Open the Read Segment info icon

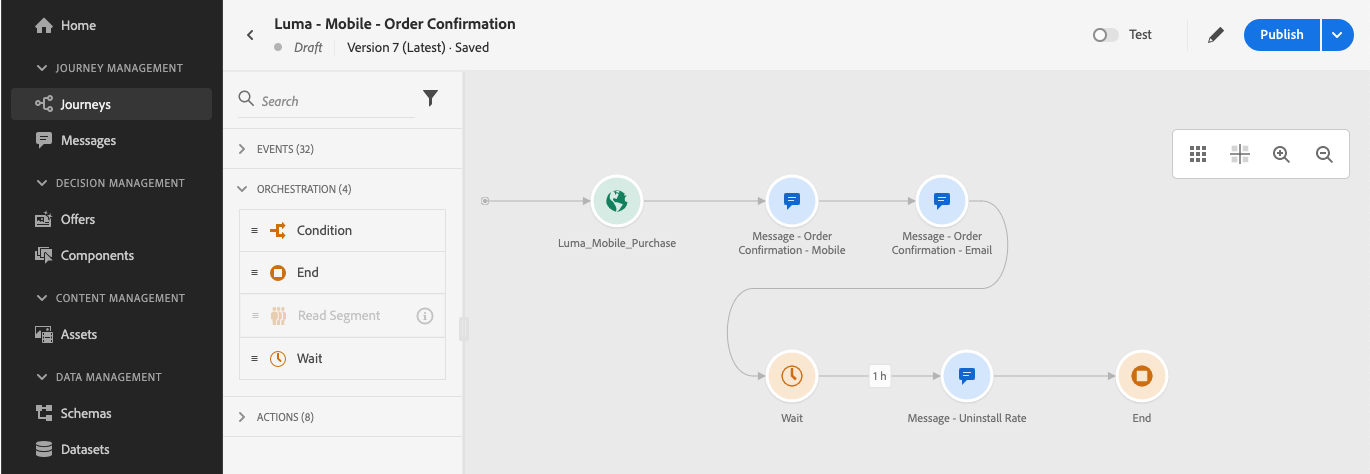[425, 316]
